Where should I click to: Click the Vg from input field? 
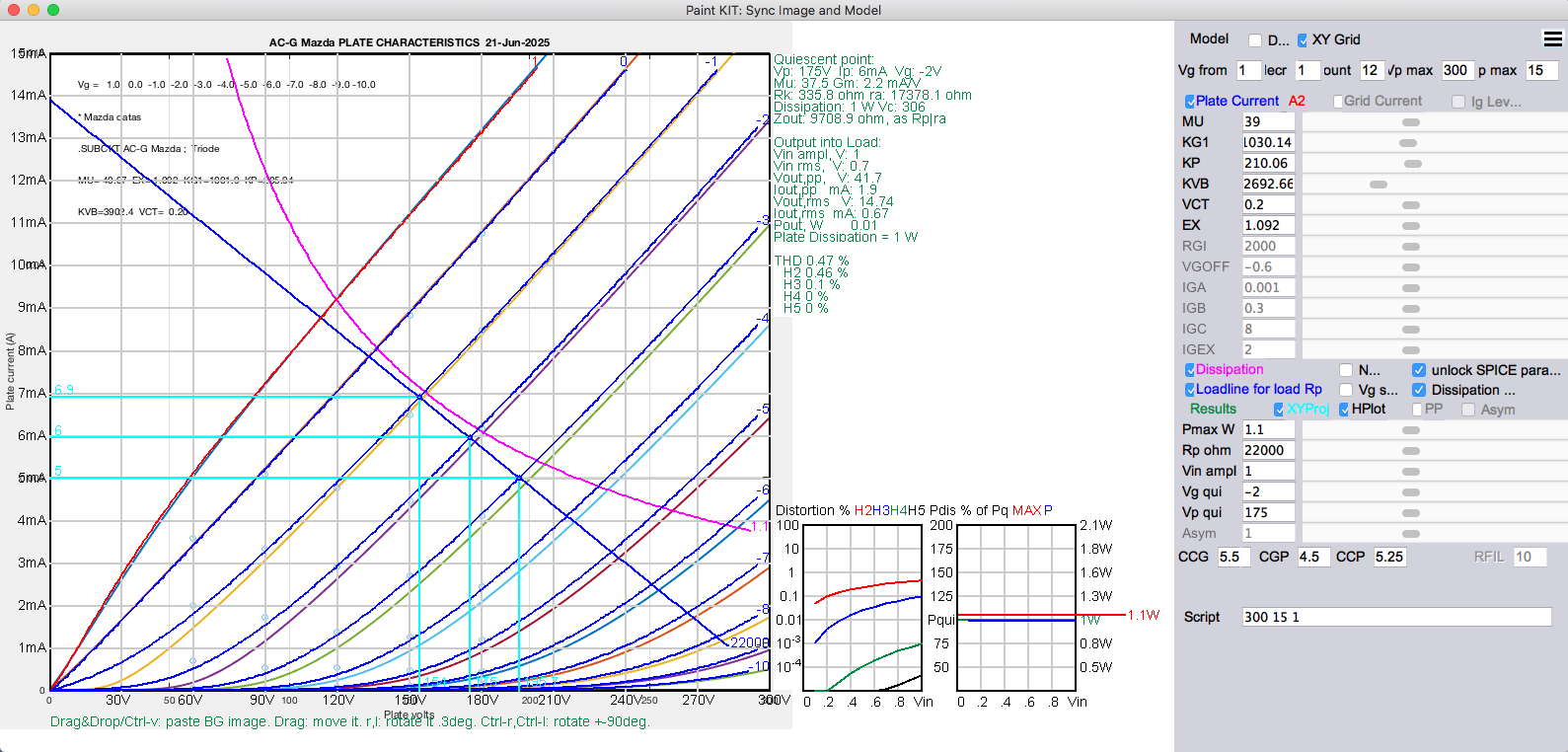pyautogui.click(x=1248, y=70)
